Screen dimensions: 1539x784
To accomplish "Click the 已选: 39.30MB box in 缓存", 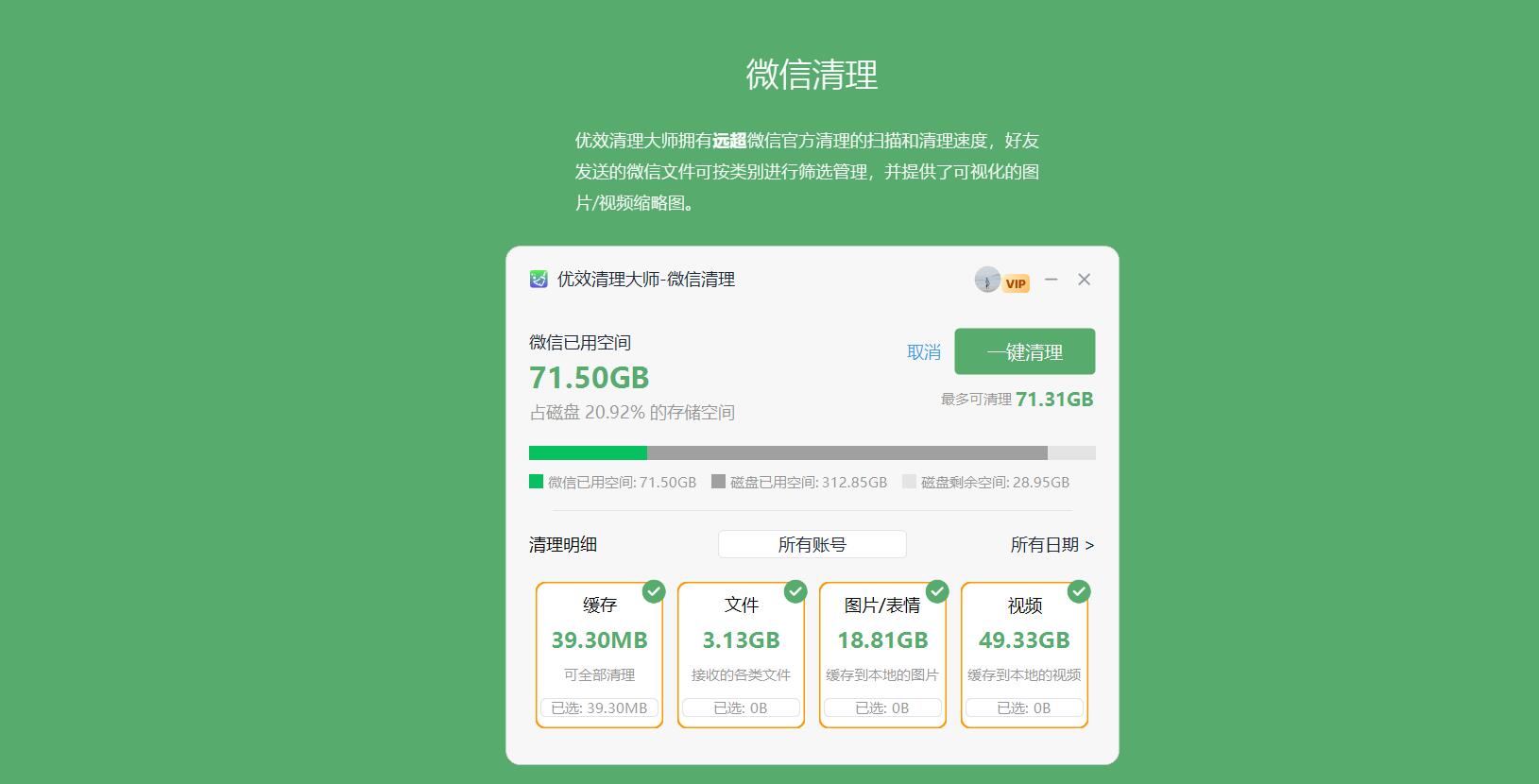I will (600, 708).
